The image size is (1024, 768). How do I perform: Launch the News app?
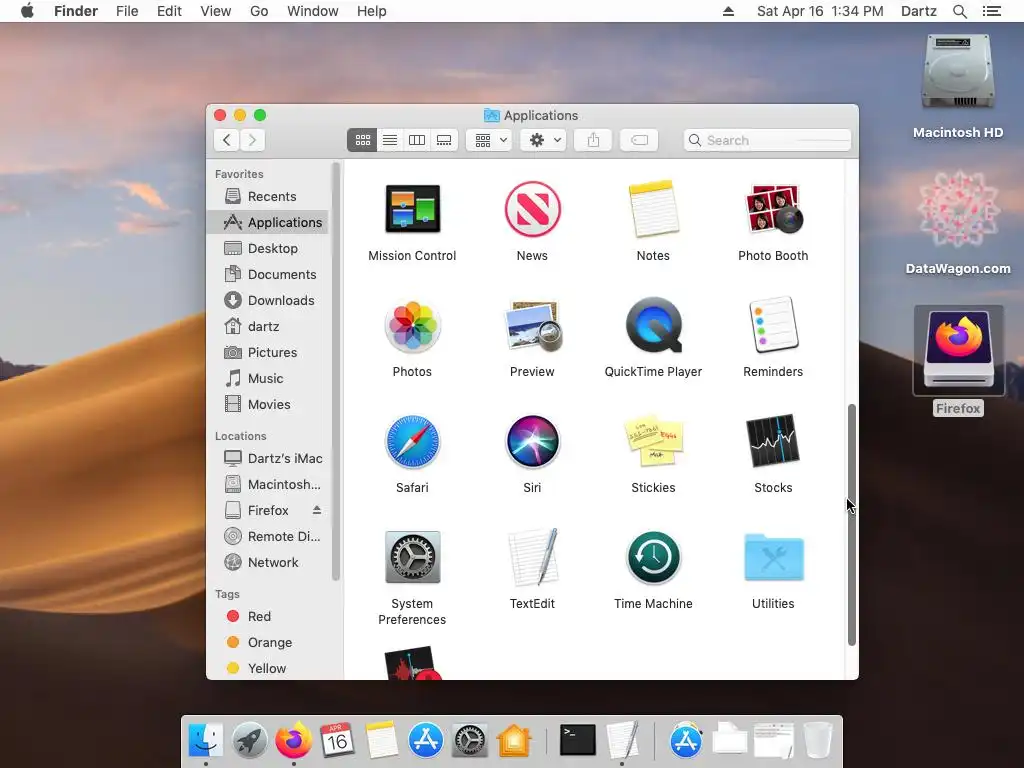coord(532,209)
